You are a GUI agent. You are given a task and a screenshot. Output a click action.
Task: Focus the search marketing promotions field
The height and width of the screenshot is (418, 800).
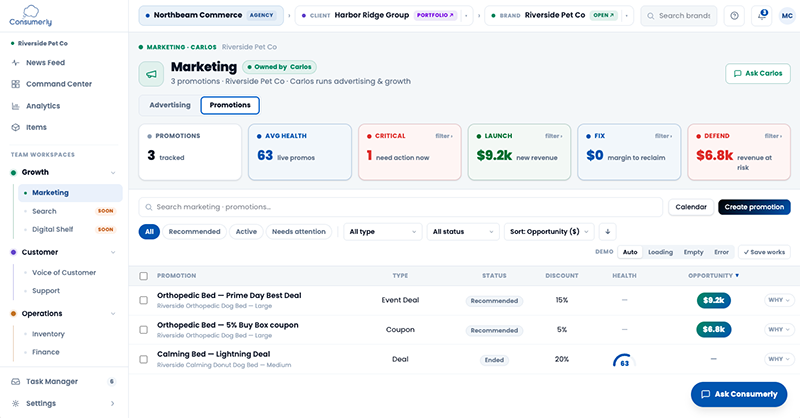pyautogui.click(x=401, y=207)
